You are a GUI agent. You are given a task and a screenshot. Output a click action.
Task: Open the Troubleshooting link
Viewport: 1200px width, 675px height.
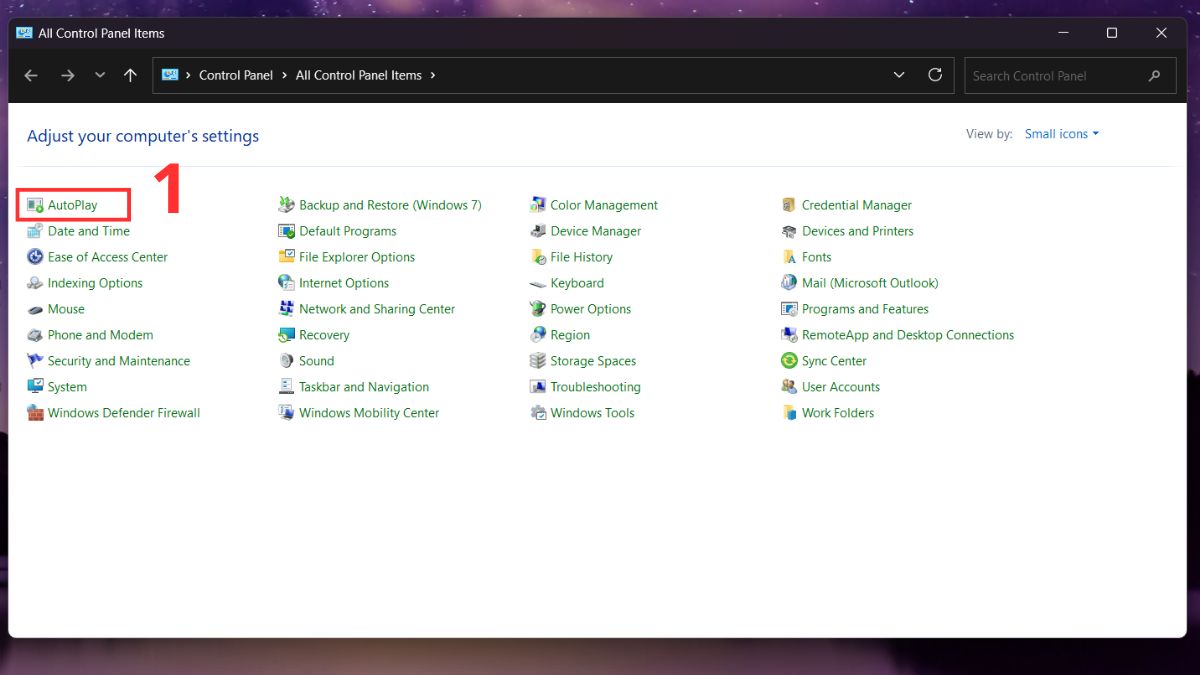595,387
